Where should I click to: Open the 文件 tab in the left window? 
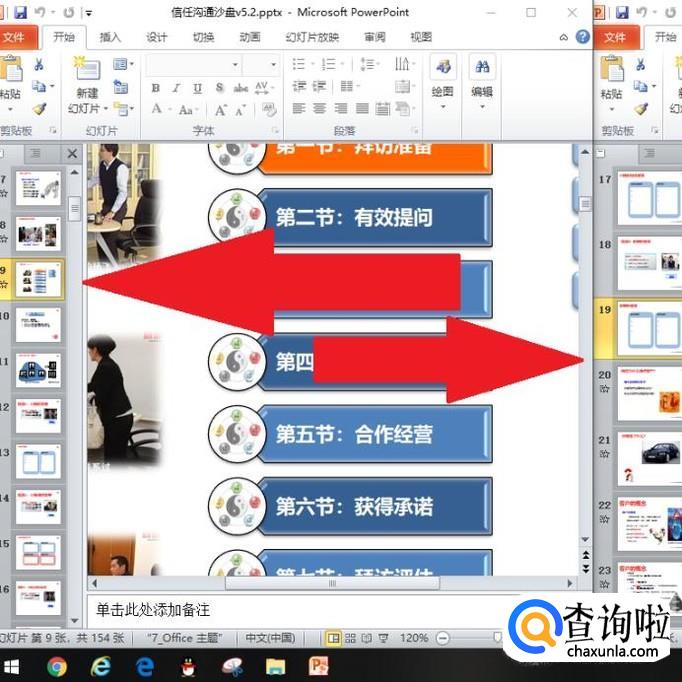point(16,37)
